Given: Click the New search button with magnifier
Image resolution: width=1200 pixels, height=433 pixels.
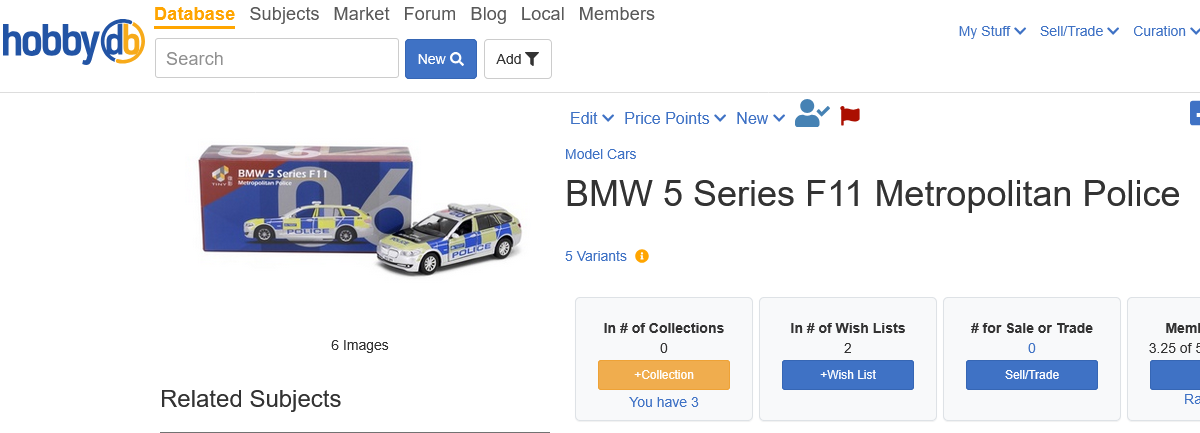Looking at the screenshot, I should [x=440, y=59].
